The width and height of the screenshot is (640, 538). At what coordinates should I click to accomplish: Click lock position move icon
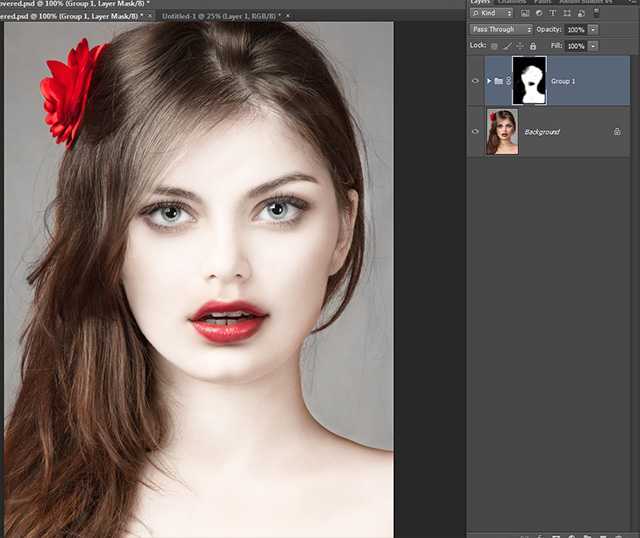pyautogui.click(x=520, y=46)
